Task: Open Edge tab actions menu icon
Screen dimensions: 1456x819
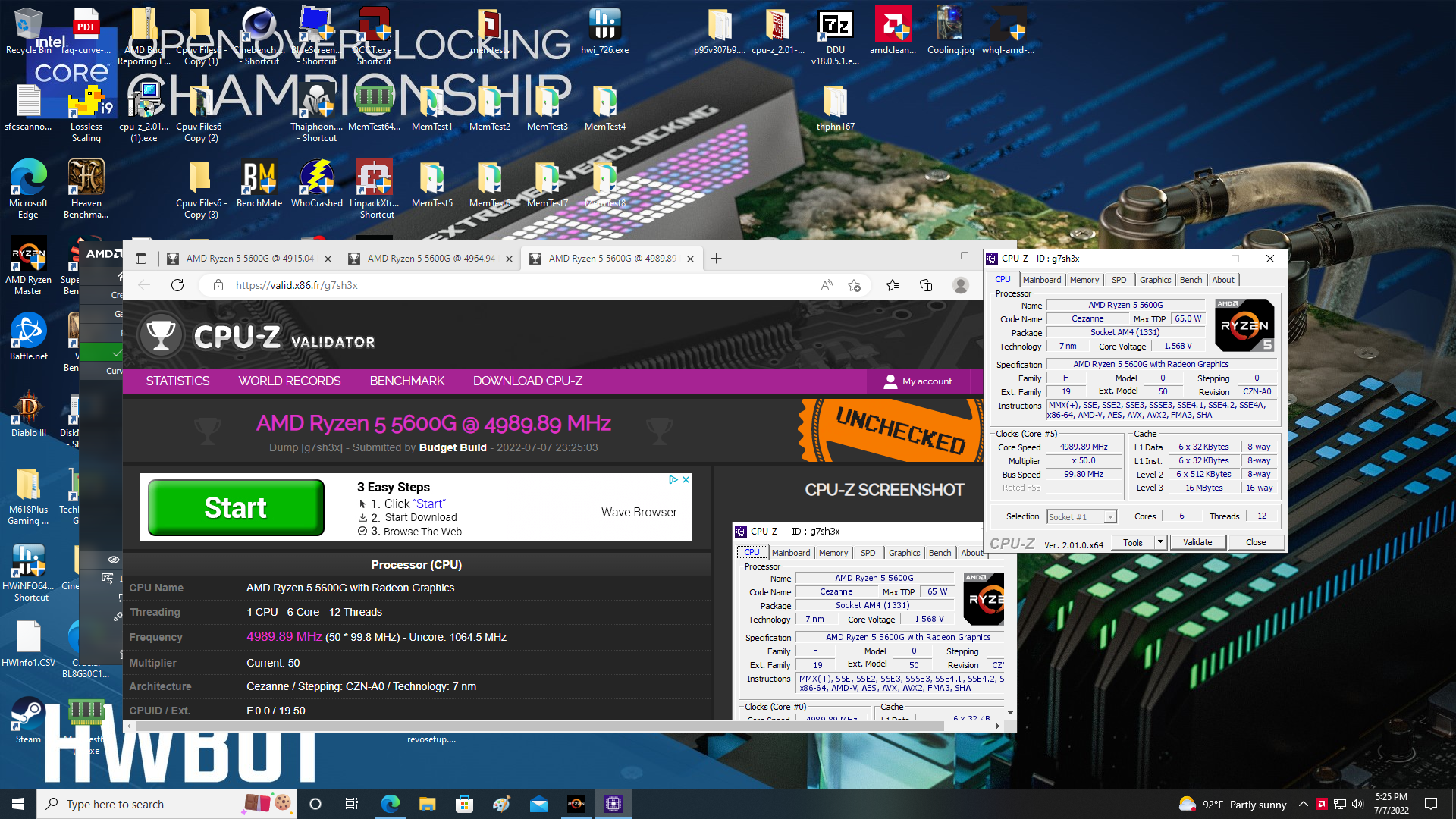Action: (x=141, y=259)
